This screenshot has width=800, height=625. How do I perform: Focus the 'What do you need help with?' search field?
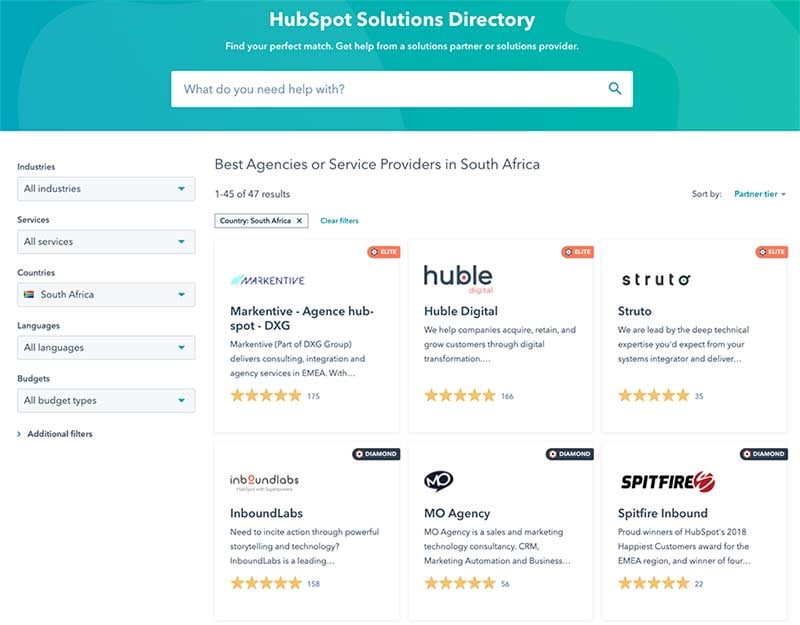tap(402, 89)
